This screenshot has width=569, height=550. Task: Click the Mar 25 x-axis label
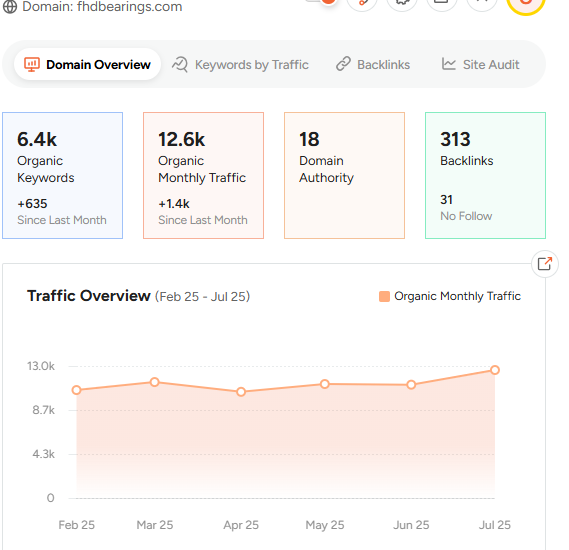coord(155,525)
